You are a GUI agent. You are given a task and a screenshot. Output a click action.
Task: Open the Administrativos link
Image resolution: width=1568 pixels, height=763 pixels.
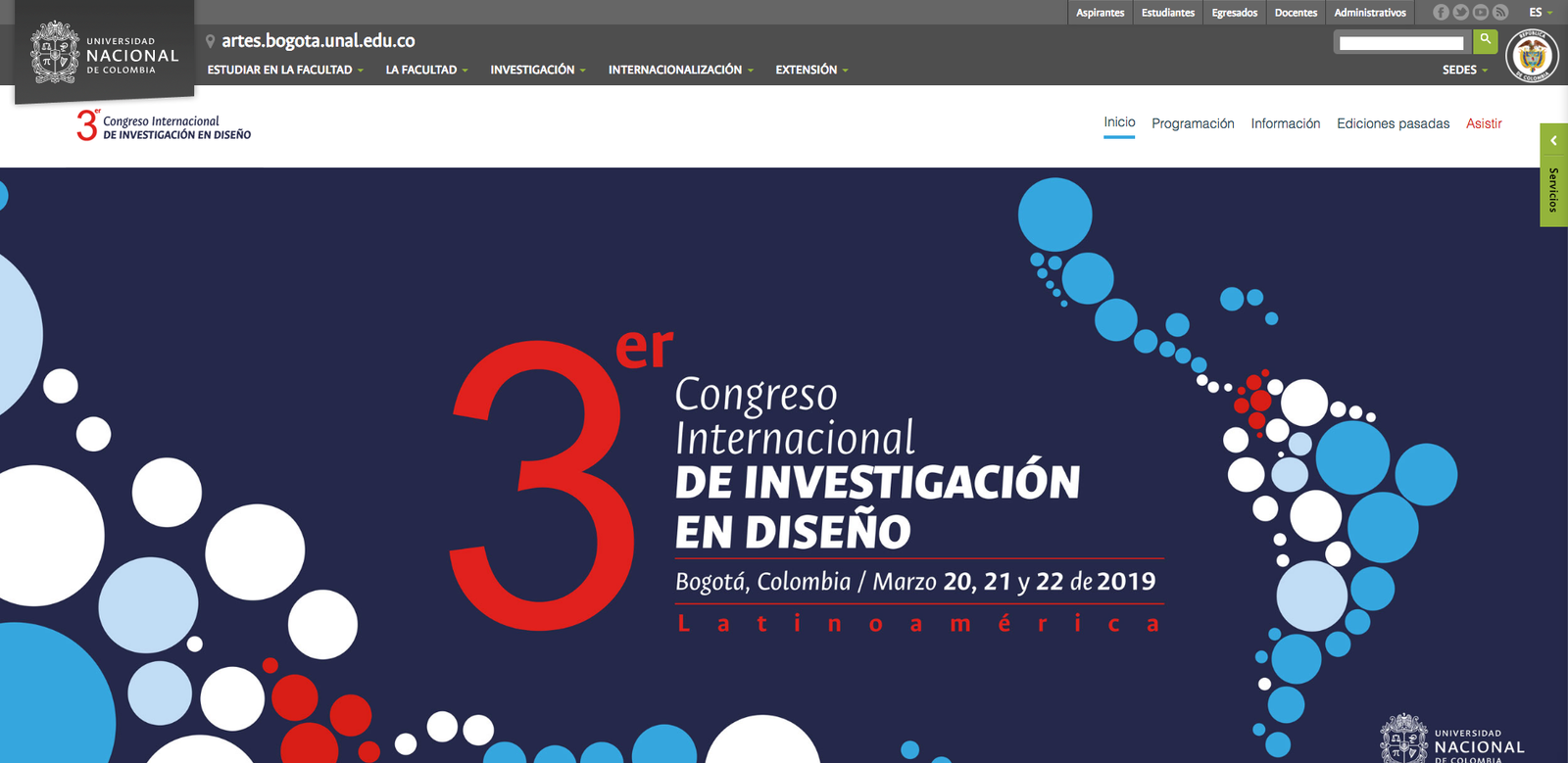[1370, 13]
